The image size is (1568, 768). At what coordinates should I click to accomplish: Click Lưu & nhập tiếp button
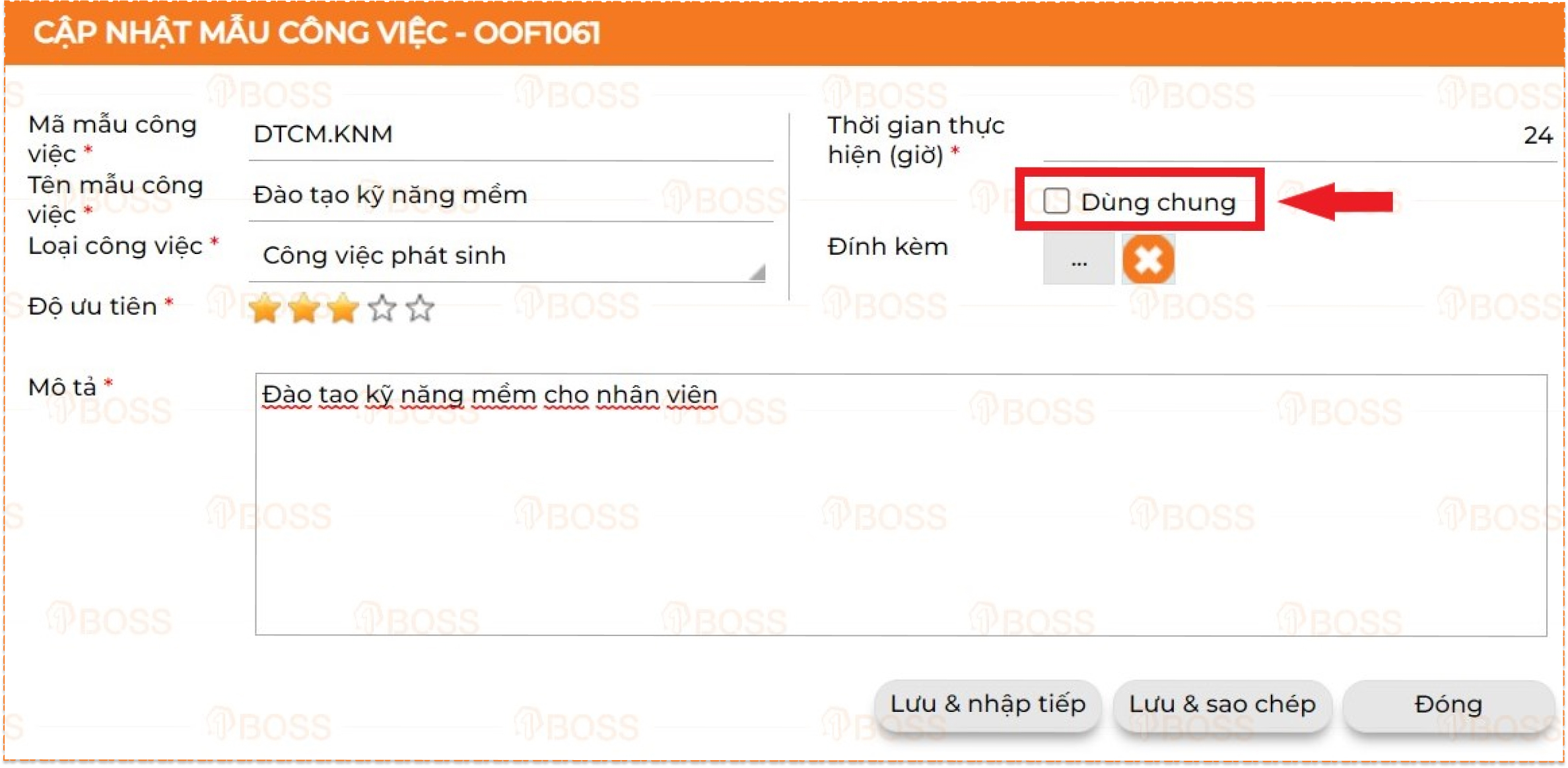pos(988,705)
